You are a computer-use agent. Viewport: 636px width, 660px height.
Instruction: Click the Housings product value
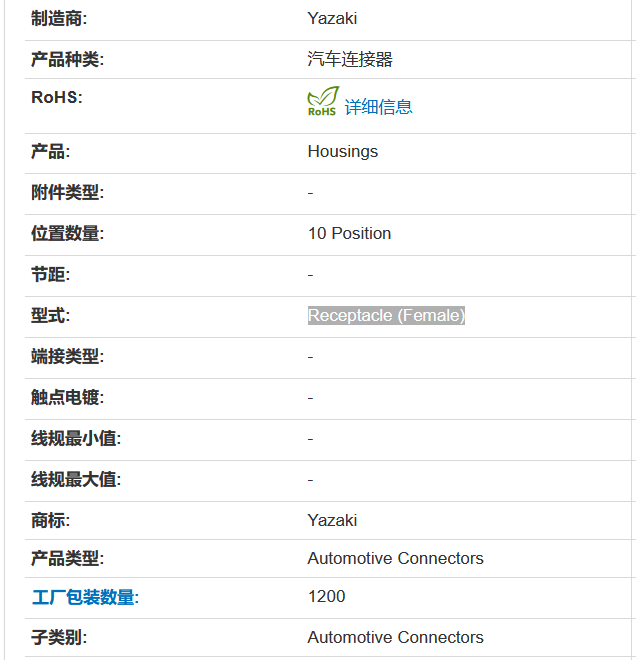click(343, 152)
